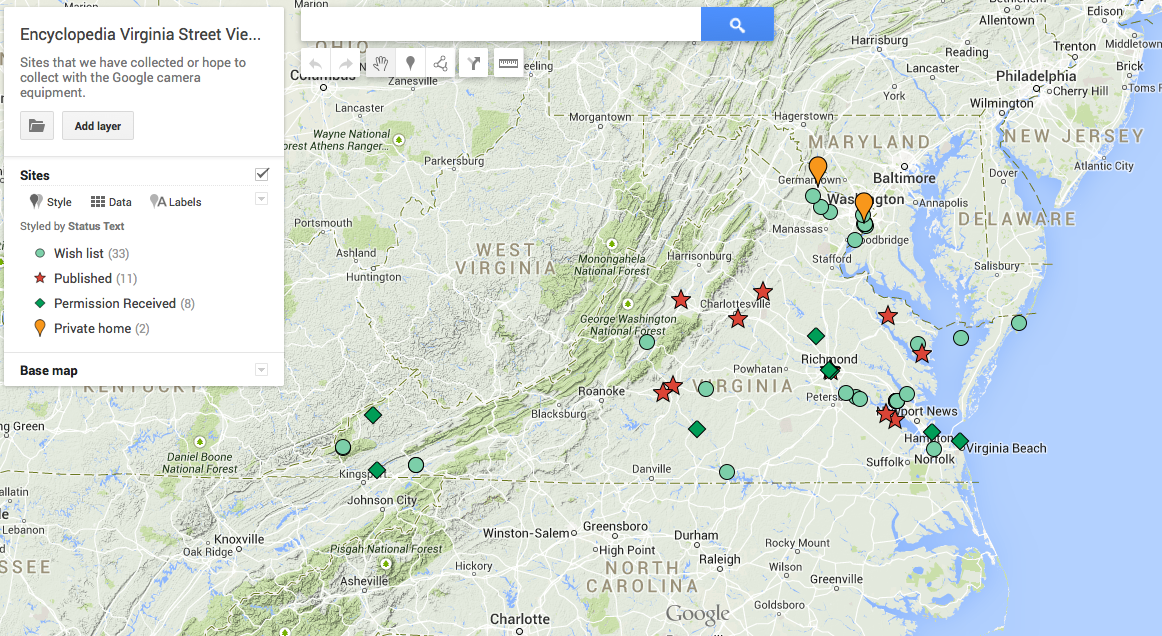
Task: Select the add directions tool
Action: click(474, 64)
